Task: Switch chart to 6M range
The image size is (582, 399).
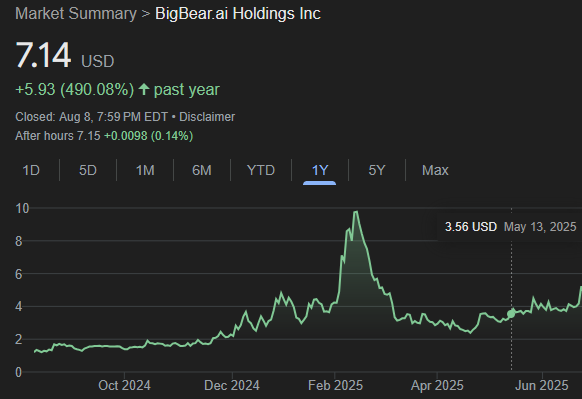Action: click(x=202, y=170)
